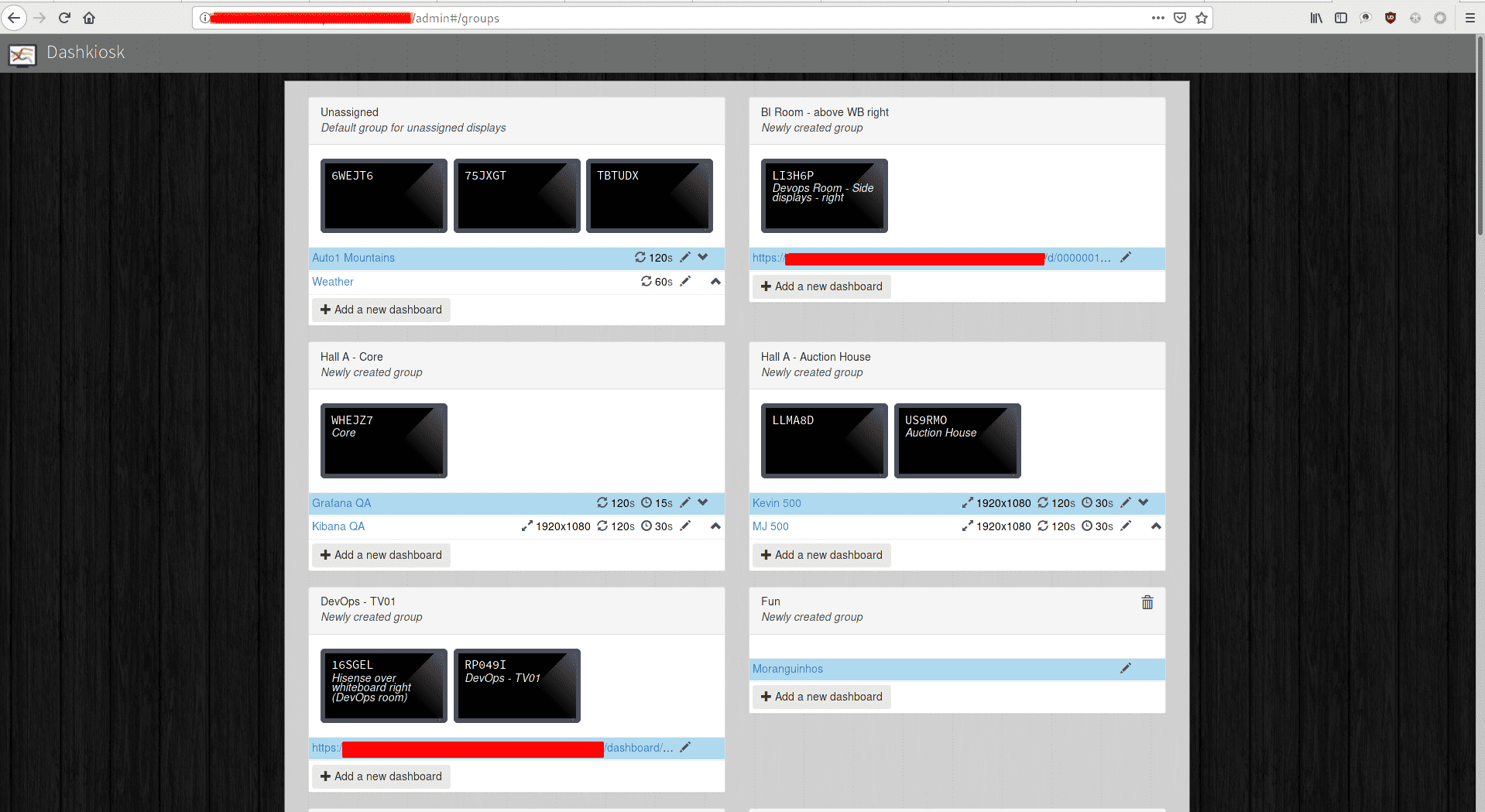Screen dimensions: 1485x812
Task: Click the pencil icon for Weather dashboard
Action: [x=685, y=282]
